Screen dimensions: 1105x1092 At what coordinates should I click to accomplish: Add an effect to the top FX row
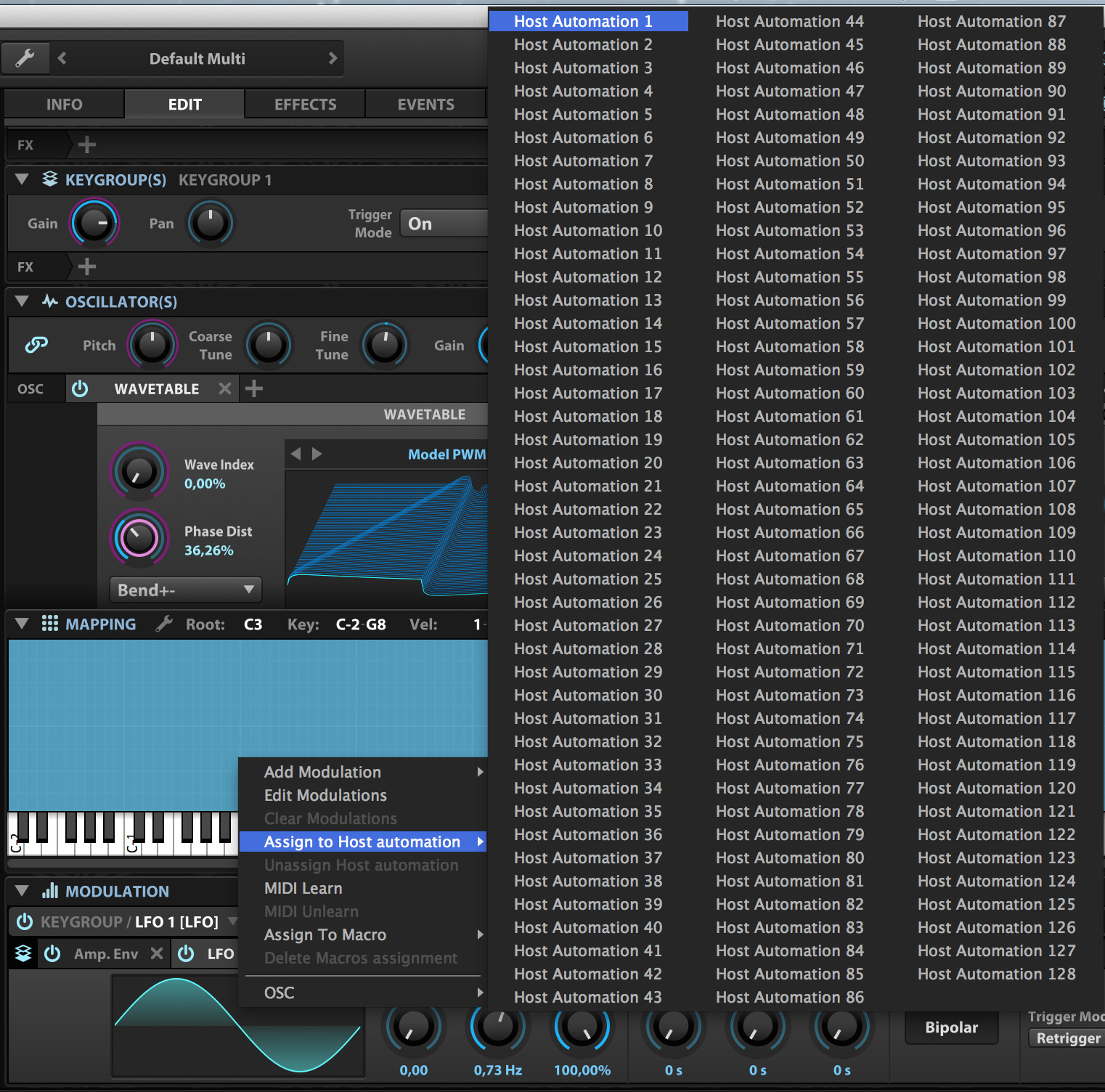pyautogui.click(x=87, y=145)
